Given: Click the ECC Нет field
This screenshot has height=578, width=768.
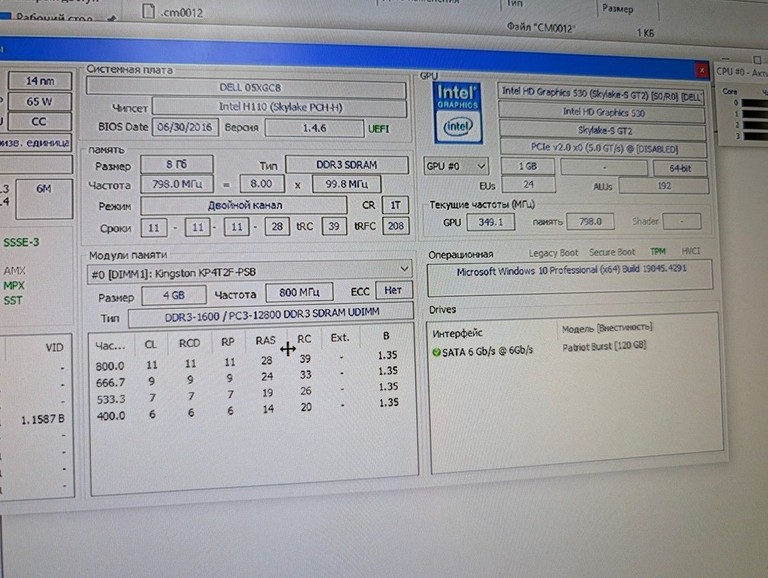Looking at the screenshot, I should tap(393, 290).
